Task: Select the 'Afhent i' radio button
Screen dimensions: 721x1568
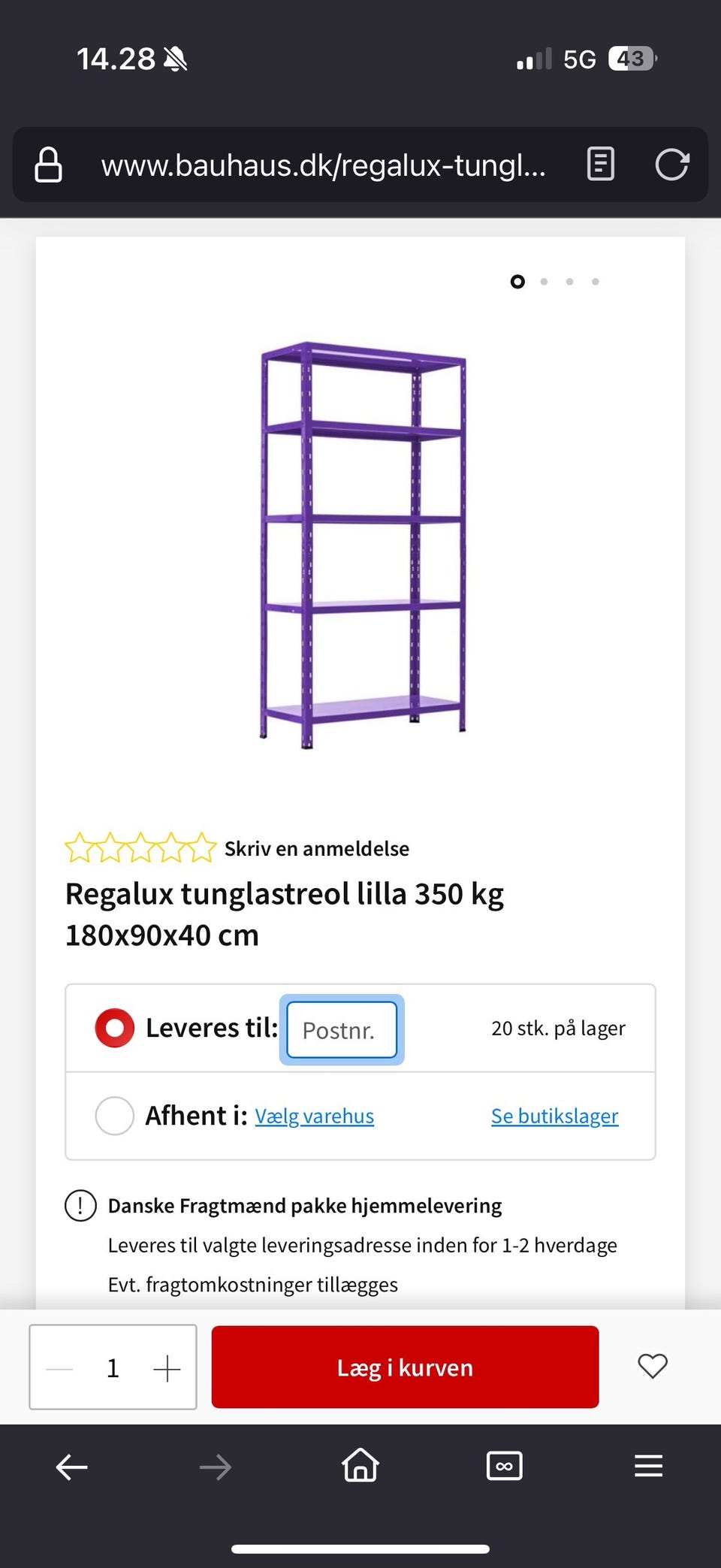Action: coord(114,1116)
